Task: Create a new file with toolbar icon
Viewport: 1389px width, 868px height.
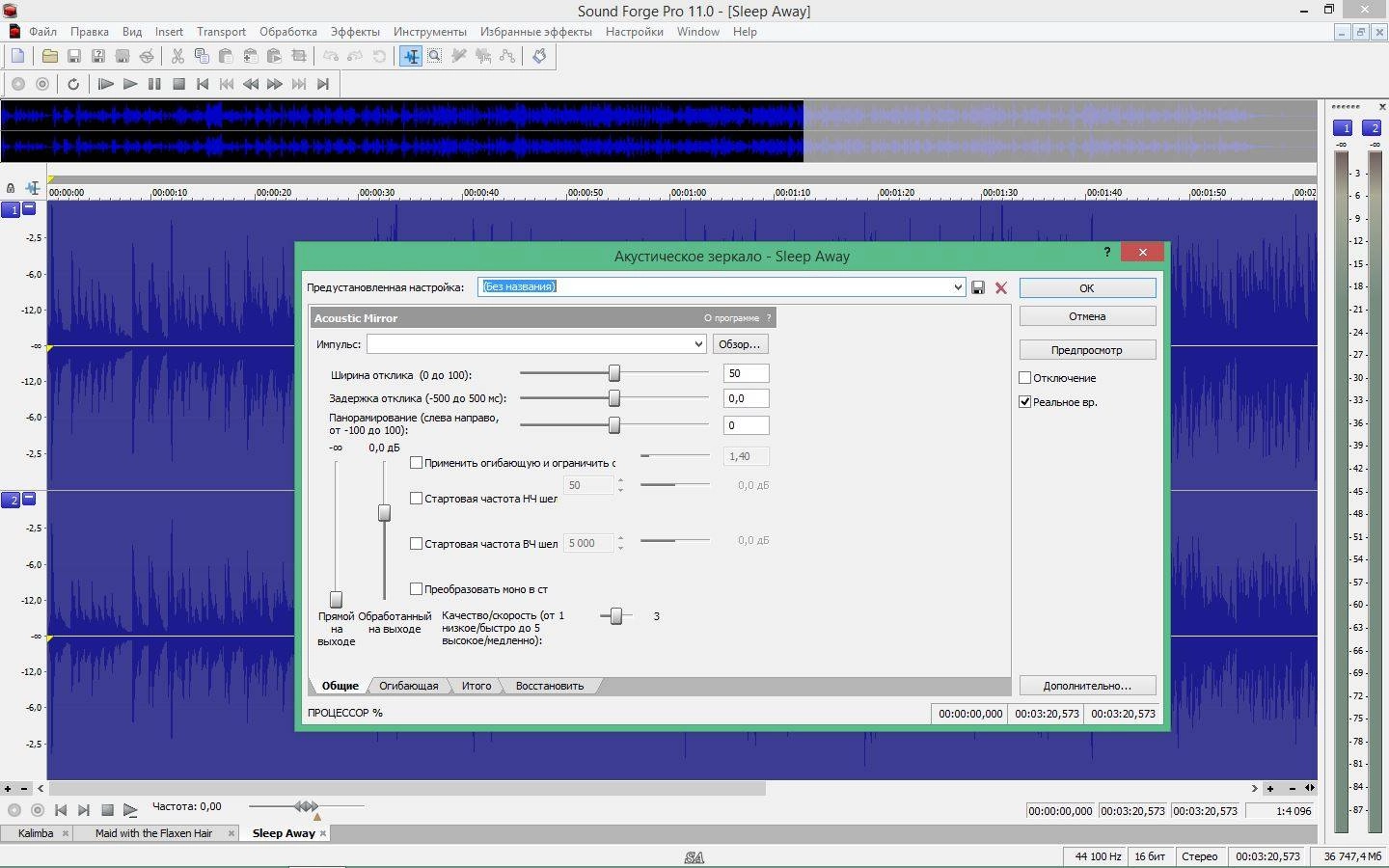Action: [x=17, y=56]
